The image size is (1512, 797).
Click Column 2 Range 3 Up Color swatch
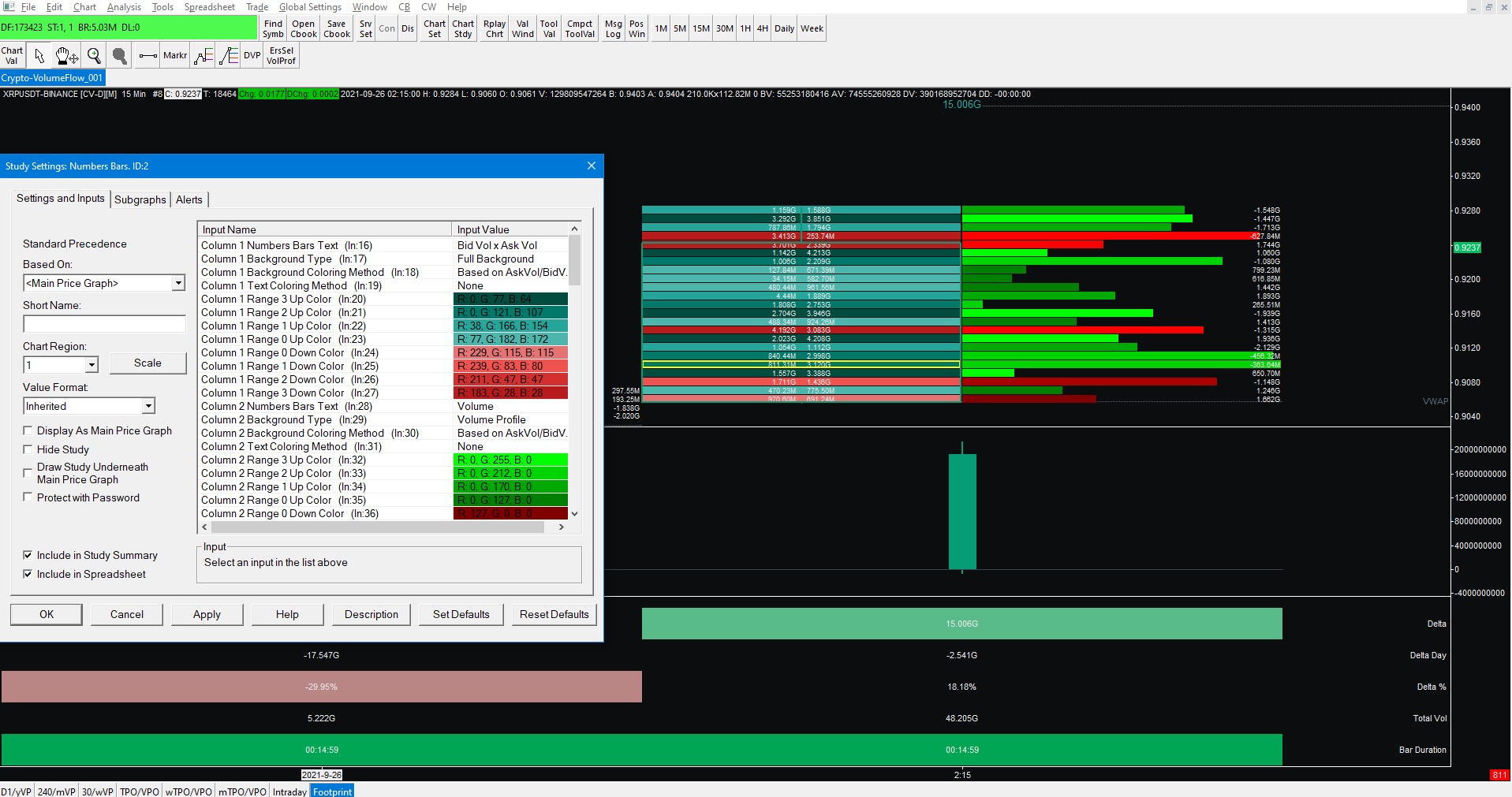510,460
